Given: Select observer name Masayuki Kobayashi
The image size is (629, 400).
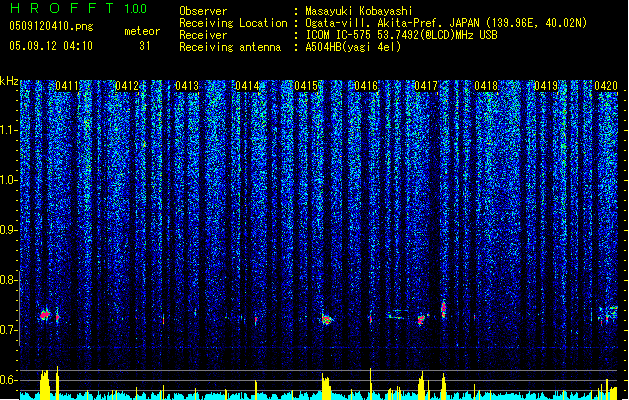Looking at the screenshot, I should click(359, 11).
